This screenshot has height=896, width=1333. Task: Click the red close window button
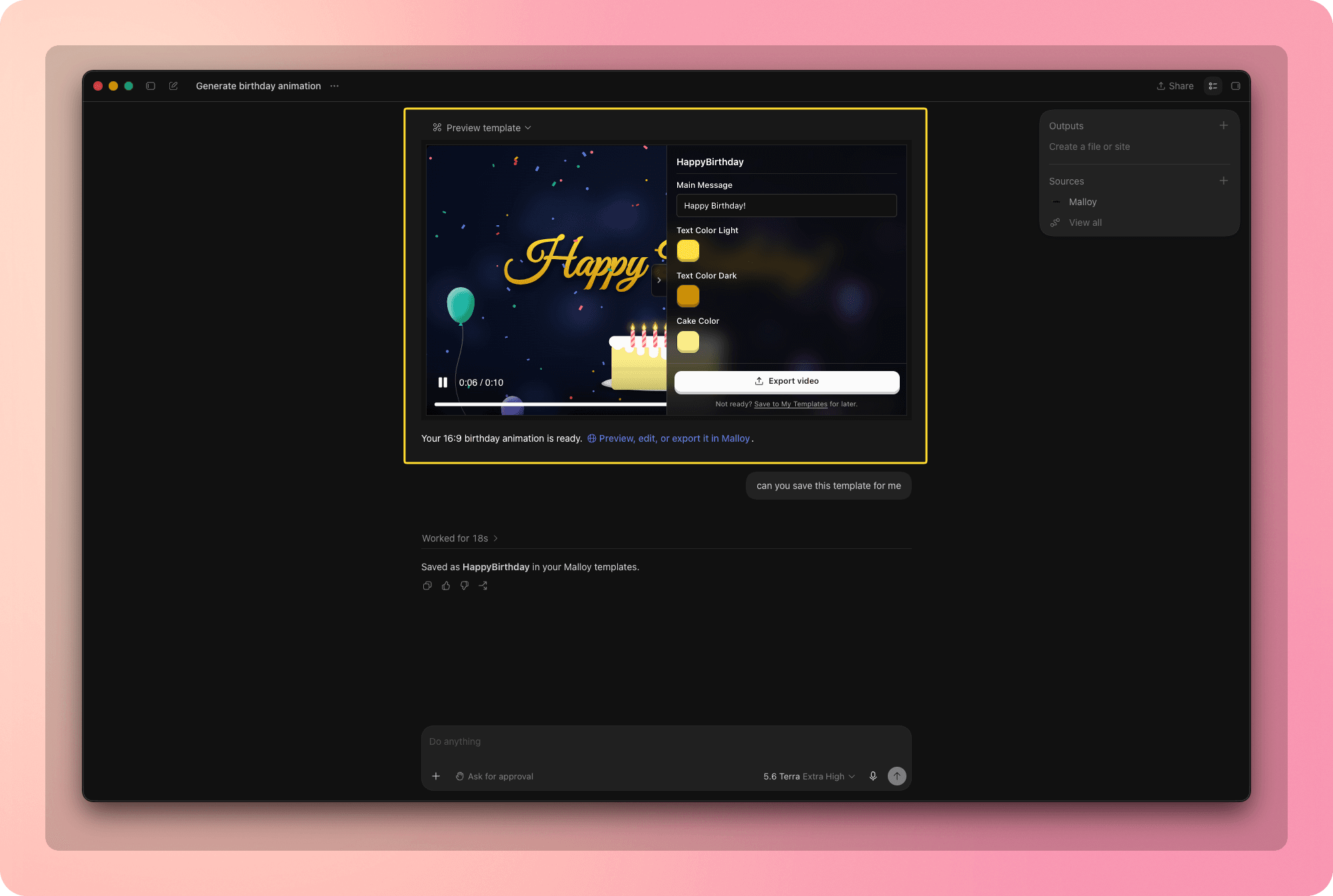[98, 86]
